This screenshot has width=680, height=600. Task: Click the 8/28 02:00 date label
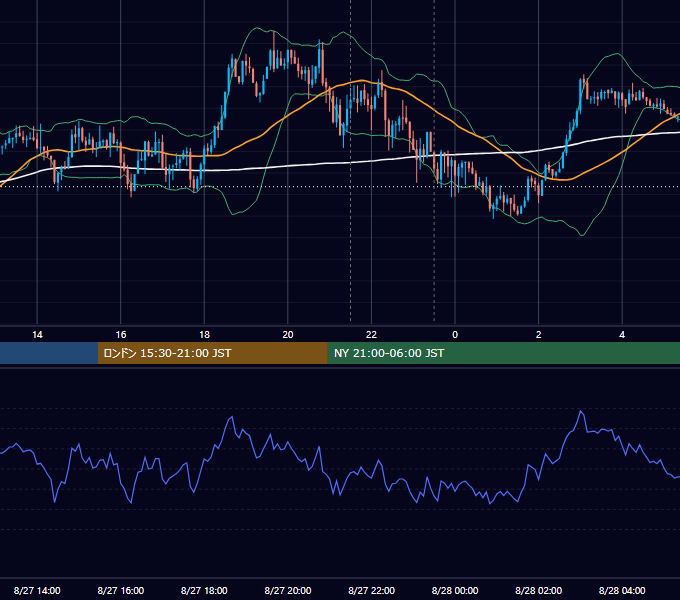(539, 590)
